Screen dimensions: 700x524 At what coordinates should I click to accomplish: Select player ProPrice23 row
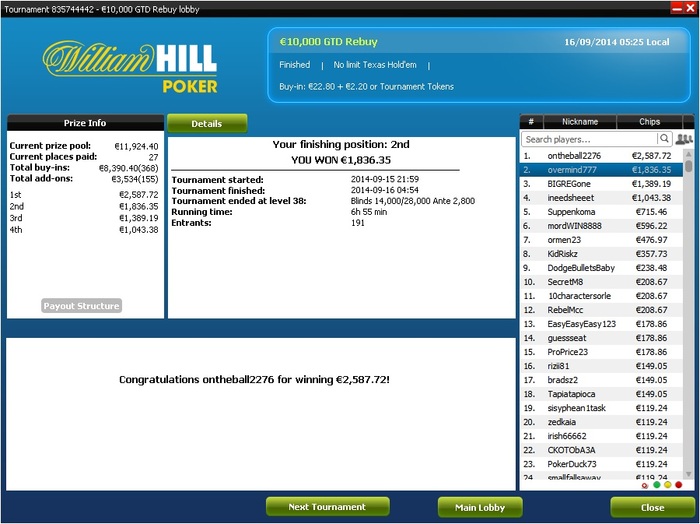601,352
